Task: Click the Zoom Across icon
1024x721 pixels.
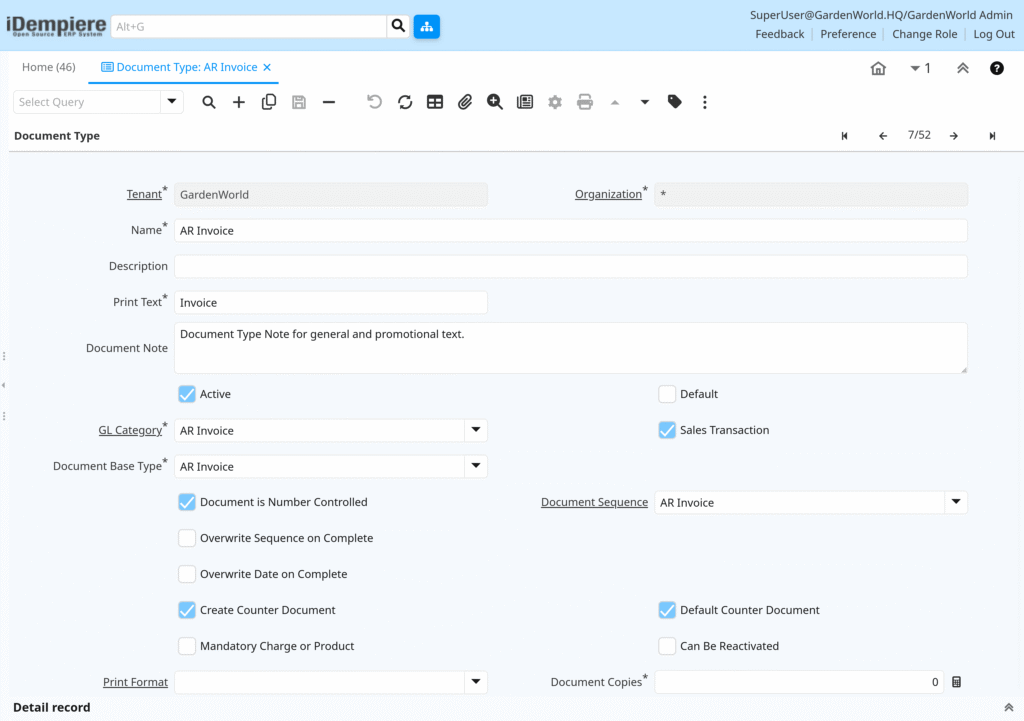Action: click(x=494, y=102)
